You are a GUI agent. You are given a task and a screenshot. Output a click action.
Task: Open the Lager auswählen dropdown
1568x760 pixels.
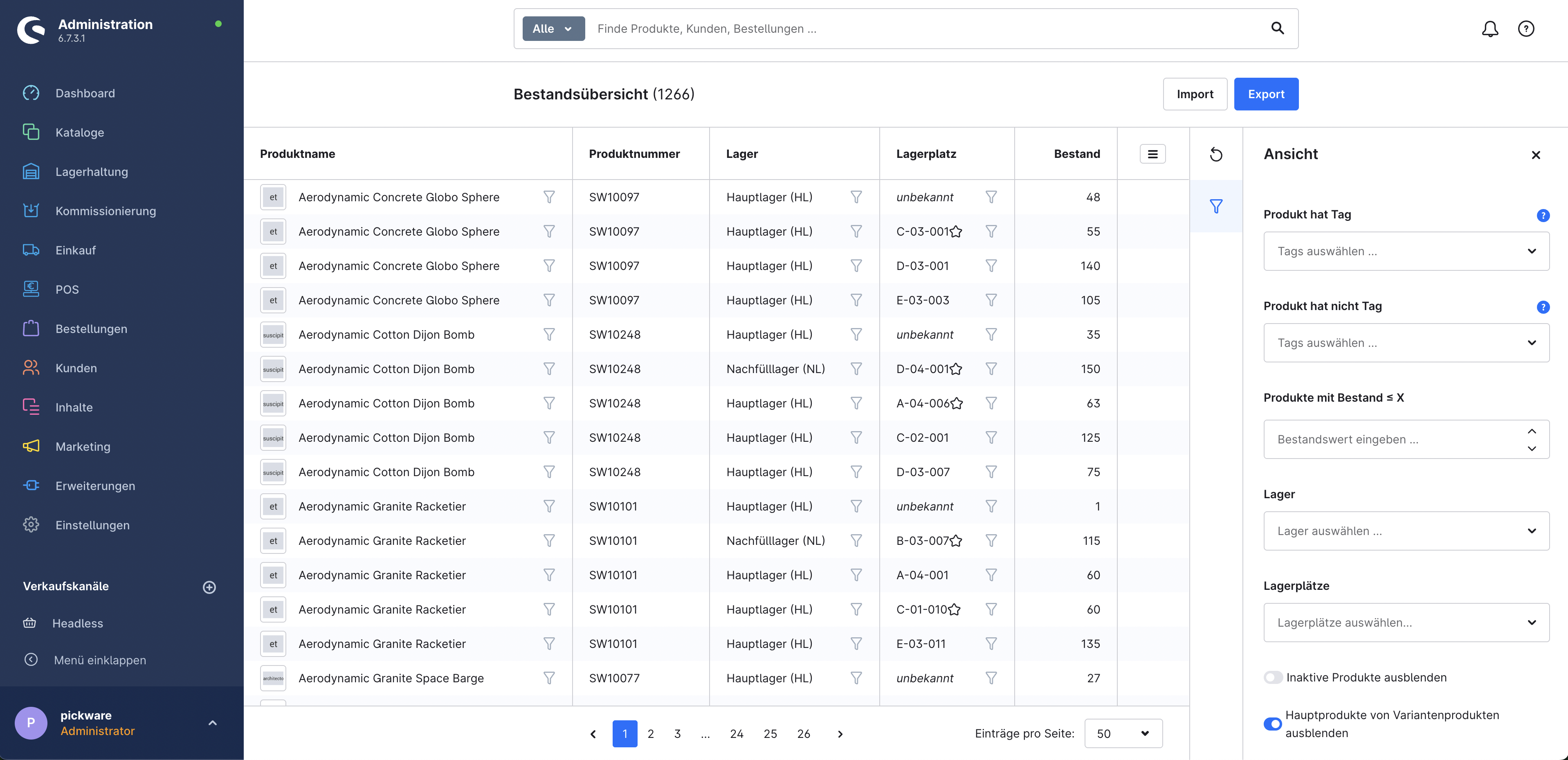click(x=1406, y=531)
